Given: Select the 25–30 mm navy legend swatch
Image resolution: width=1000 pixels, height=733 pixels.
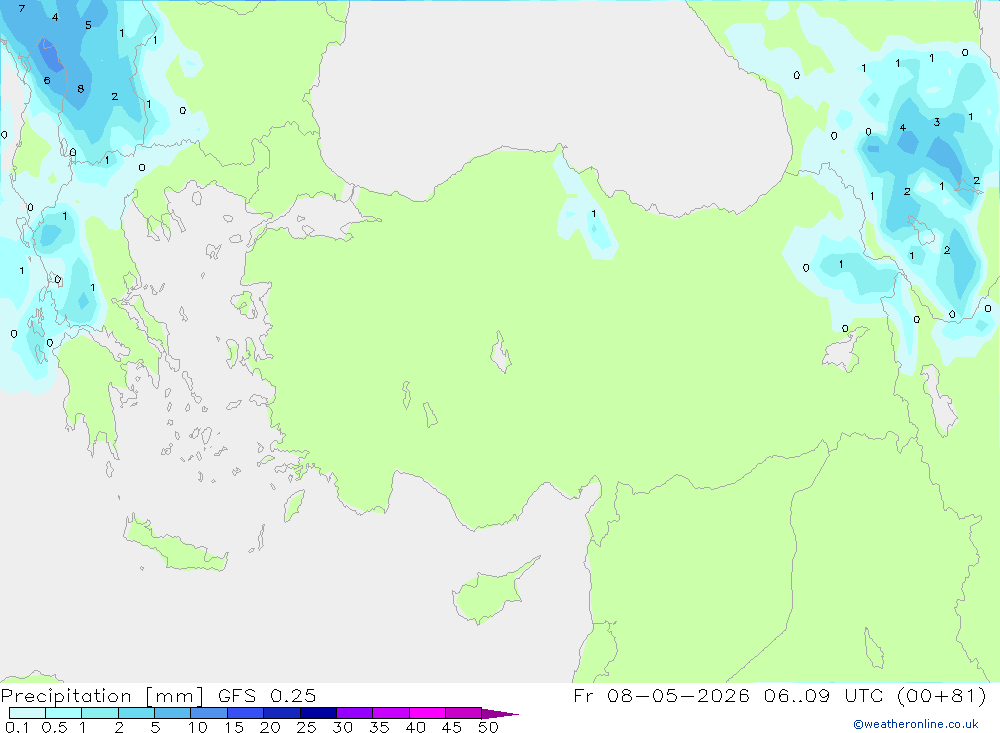Looking at the screenshot, I should point(318,713).
